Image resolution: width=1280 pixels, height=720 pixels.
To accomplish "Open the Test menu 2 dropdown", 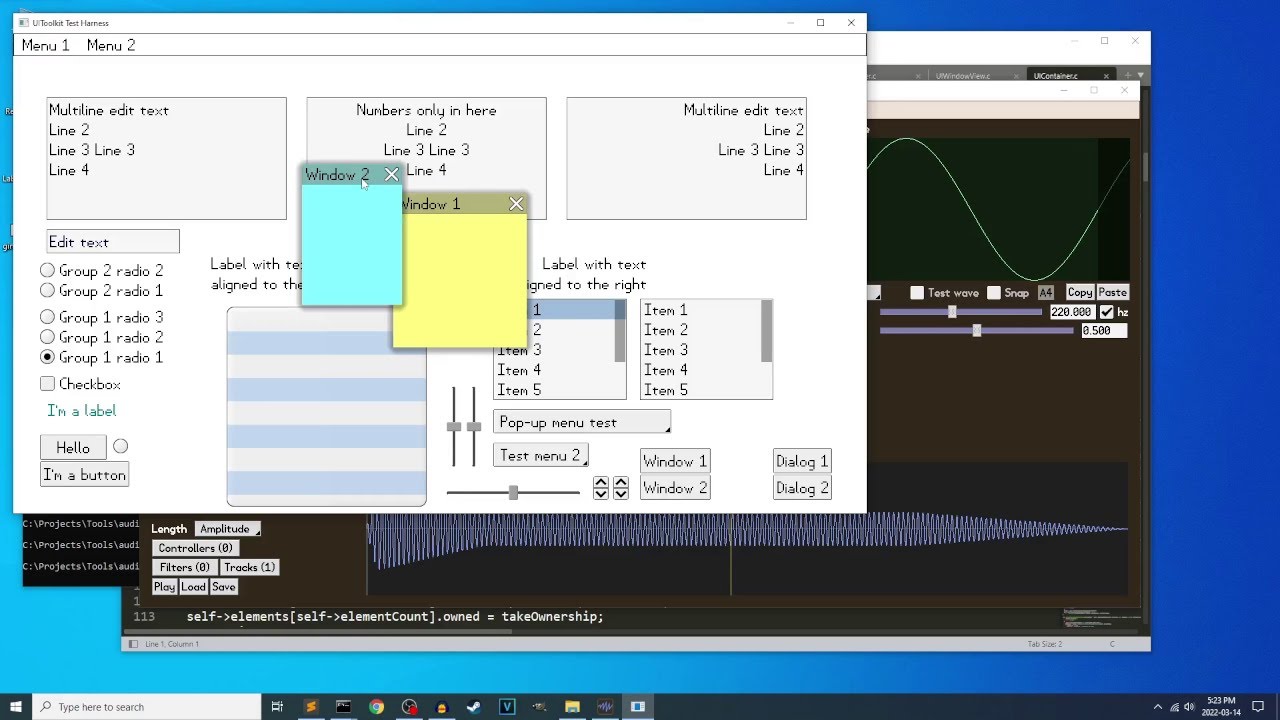I will 540,456.
